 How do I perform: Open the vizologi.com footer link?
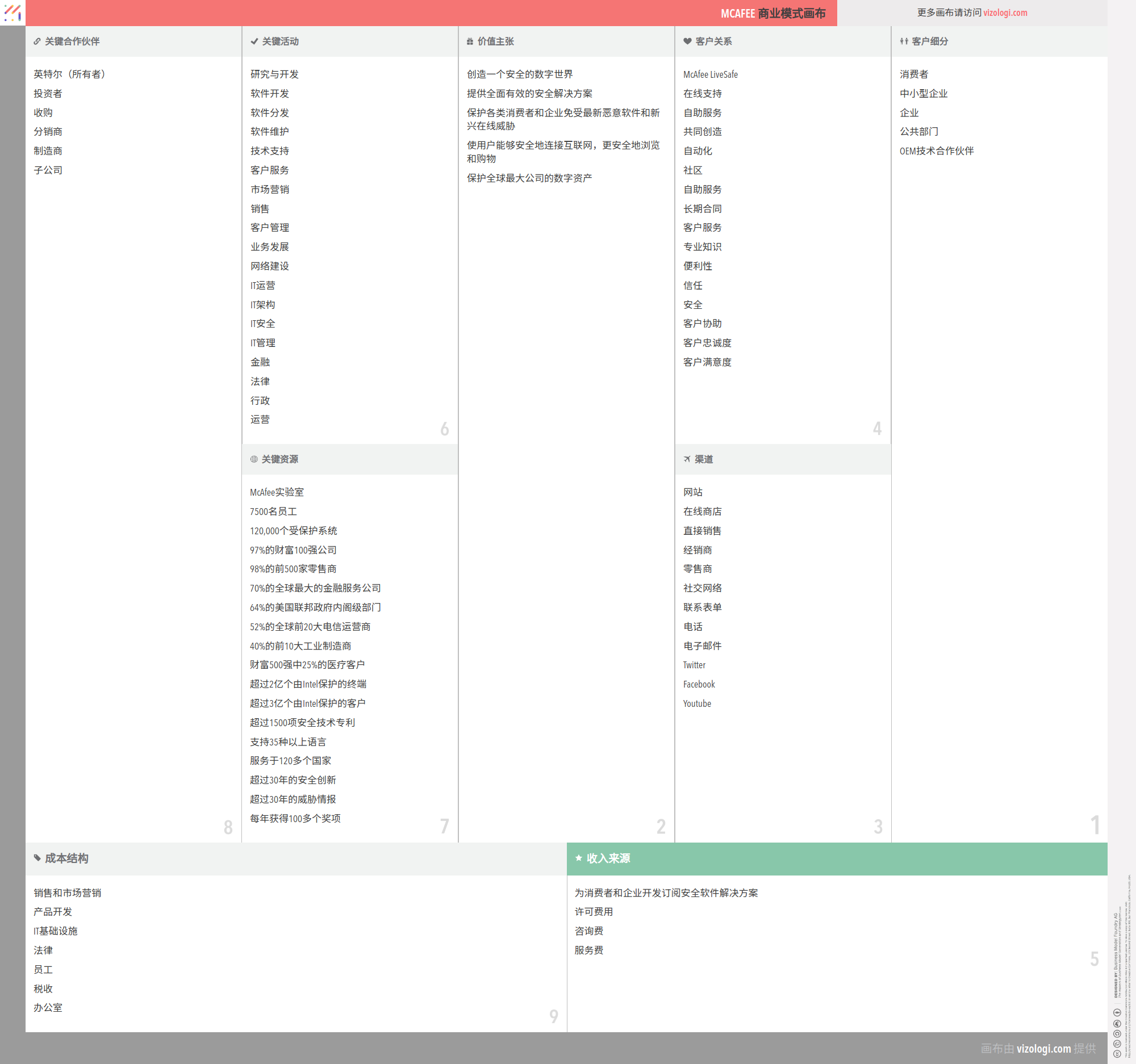click(1043, 1049)
